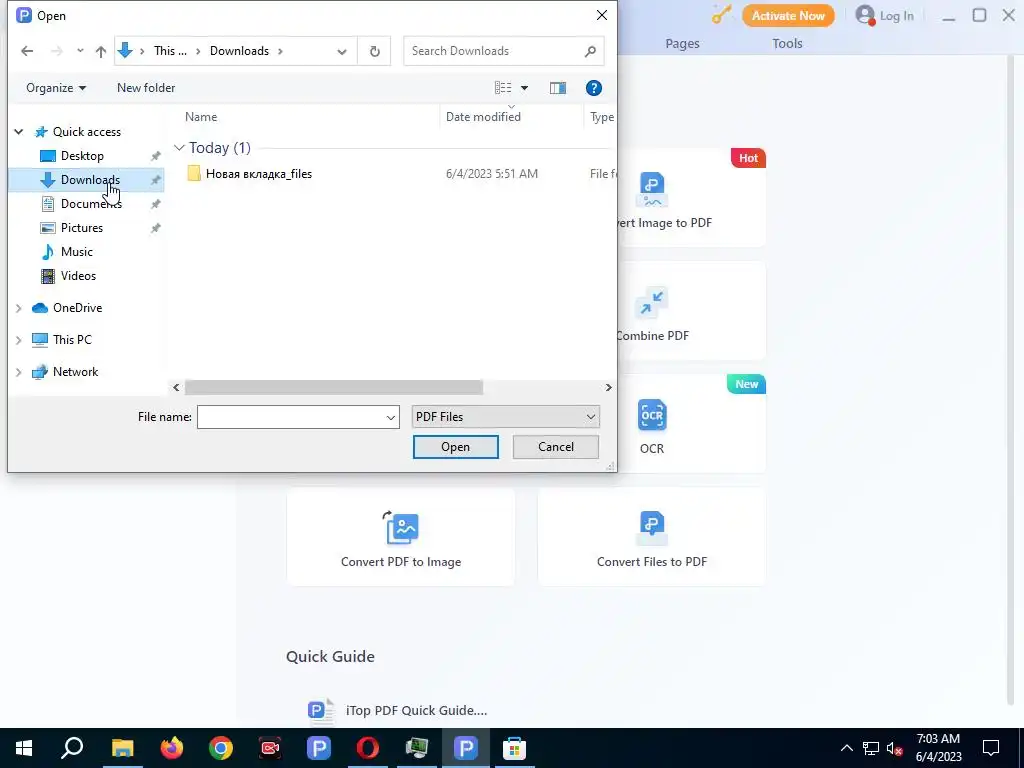Open the blue Help question mark

[x=594, y=88]
